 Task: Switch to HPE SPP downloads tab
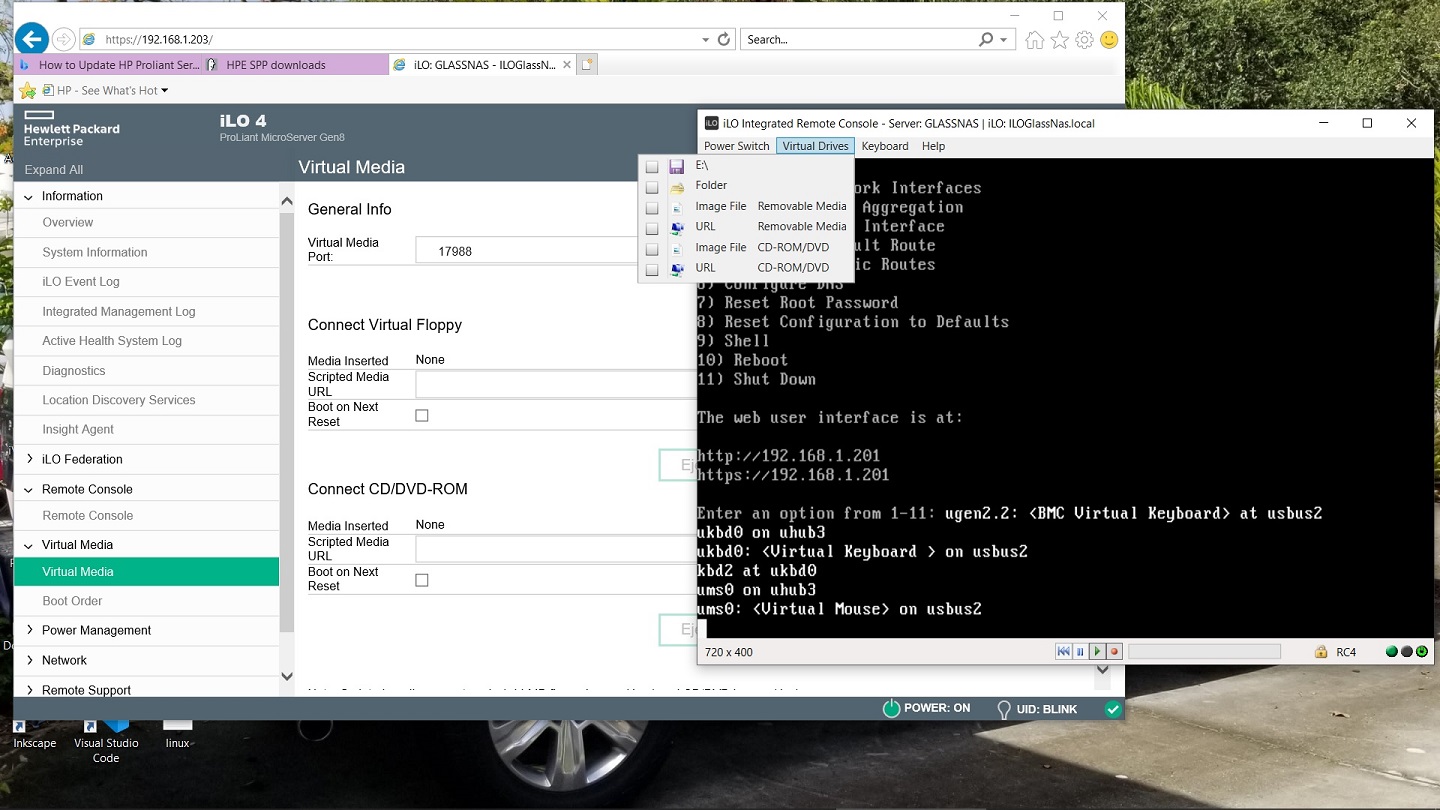(x=295, y=65)
